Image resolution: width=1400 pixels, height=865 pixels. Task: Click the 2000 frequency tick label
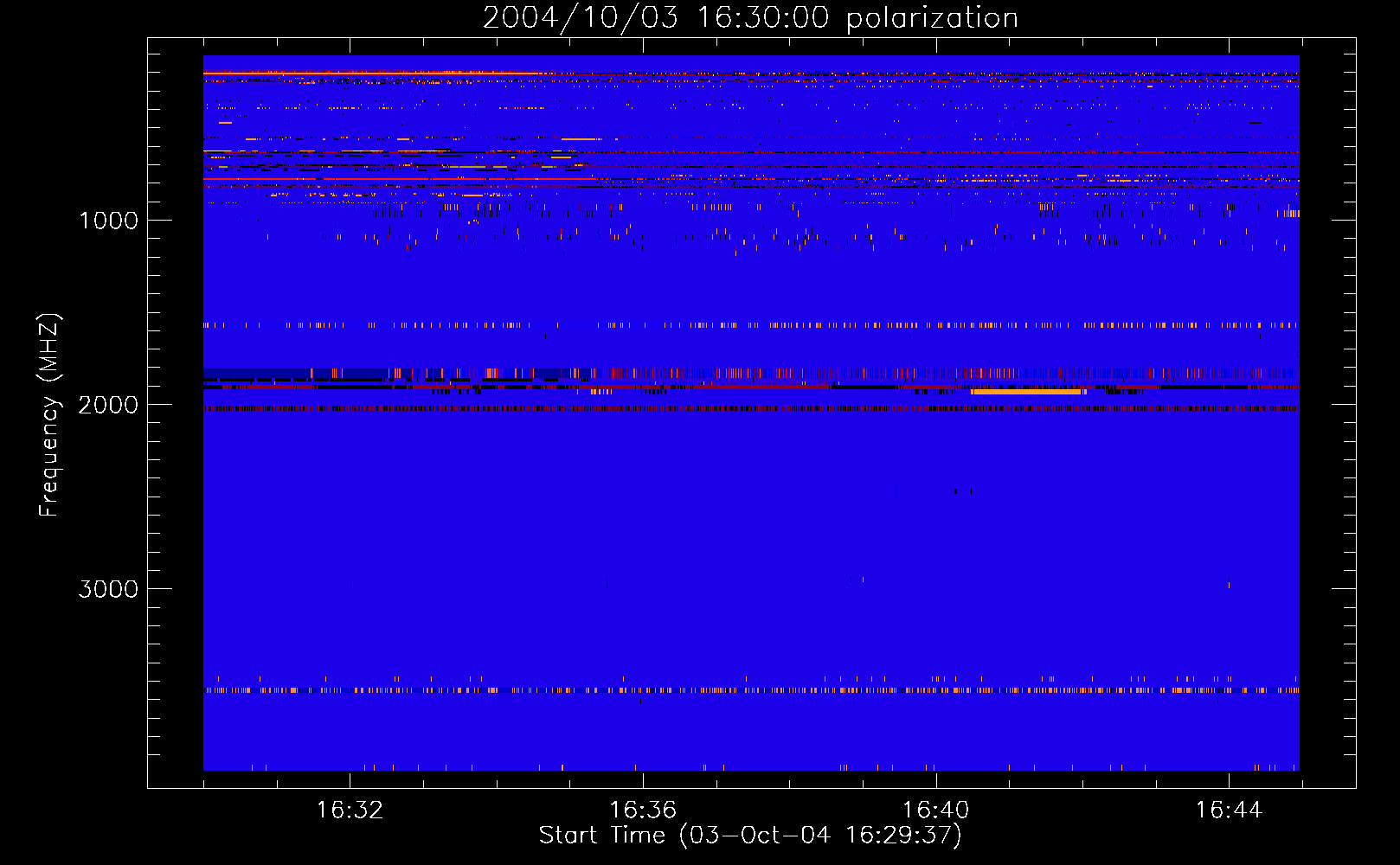(x=108, y=405)
